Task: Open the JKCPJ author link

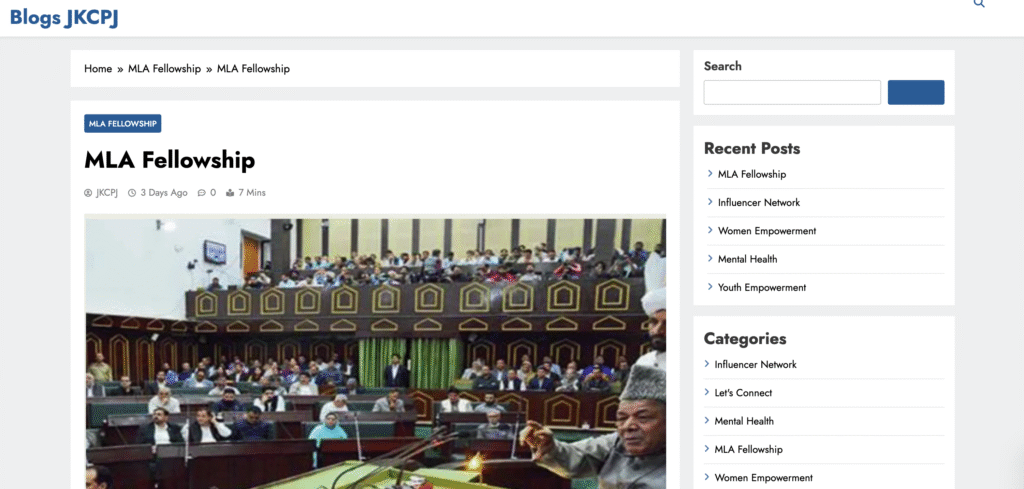Action: pyautogui.click(x=107, y=193)
